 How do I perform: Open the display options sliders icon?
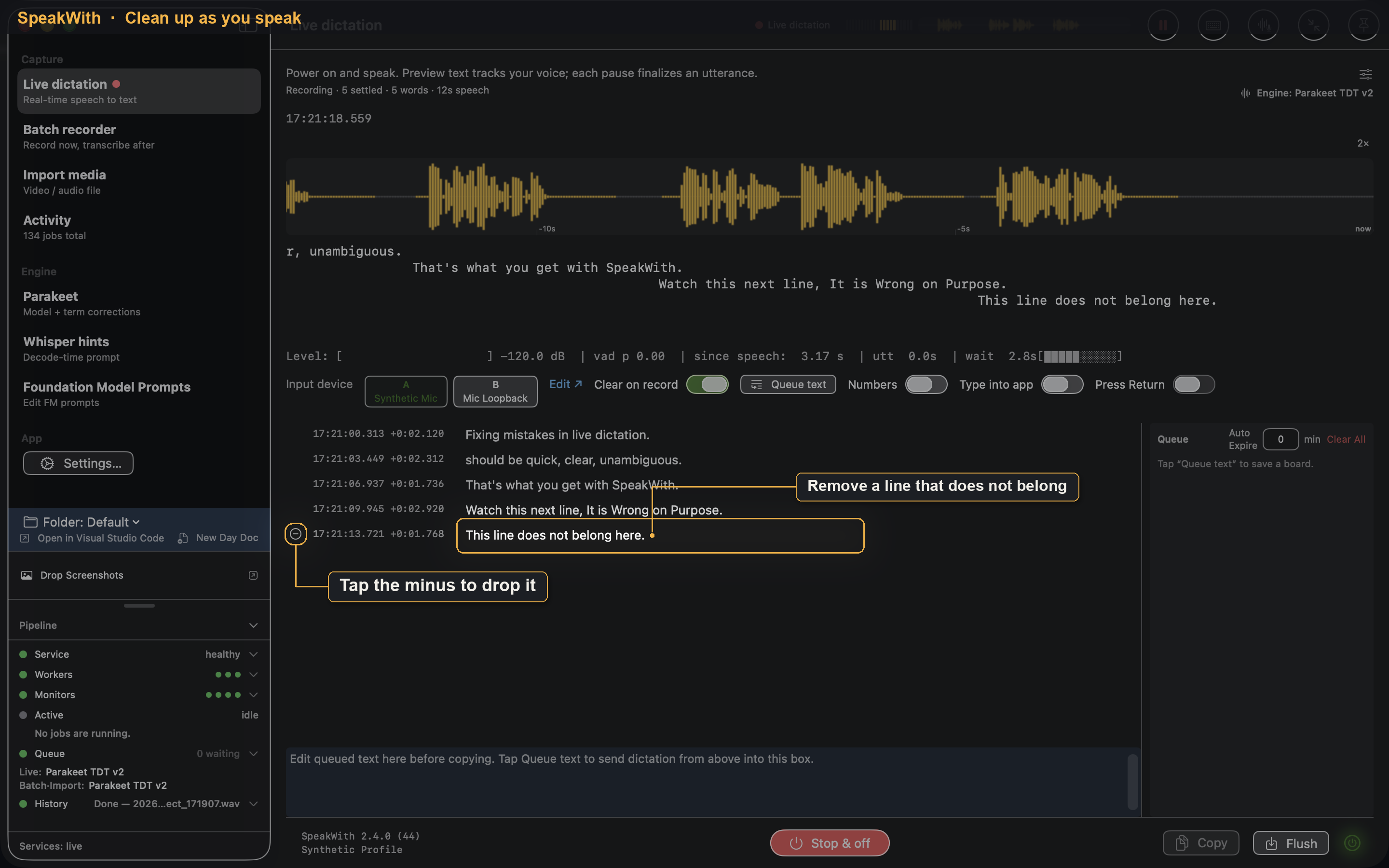coord(1365,74)
